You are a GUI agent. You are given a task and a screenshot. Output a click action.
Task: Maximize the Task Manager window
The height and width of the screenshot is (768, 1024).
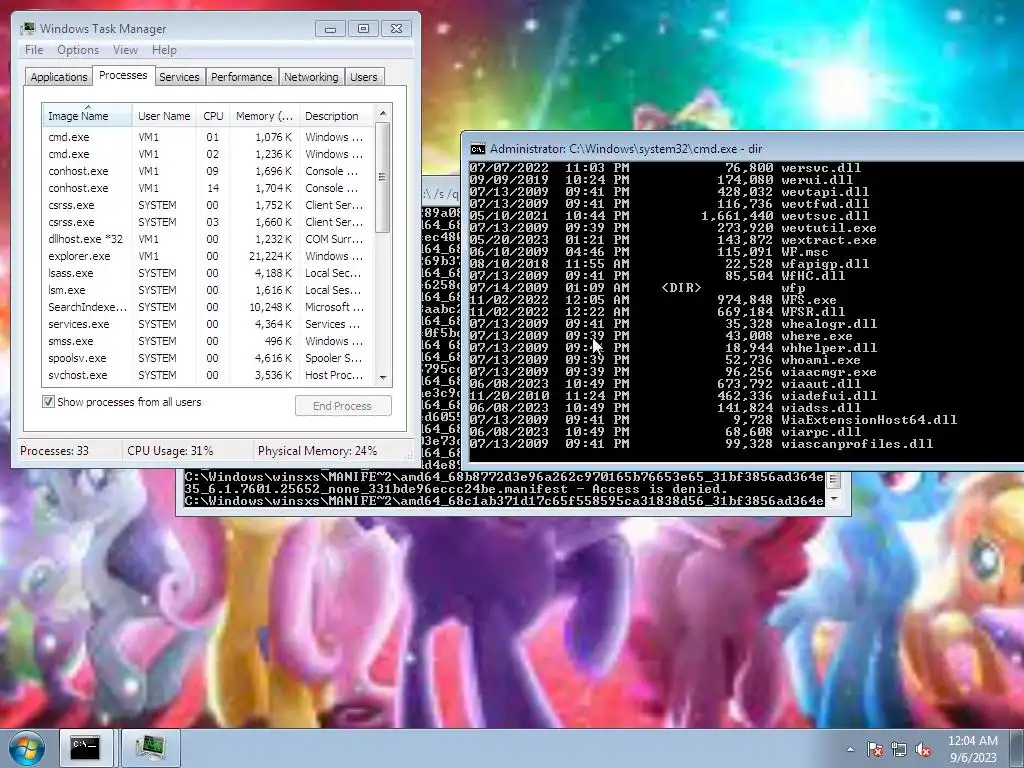tap(363, 29)
